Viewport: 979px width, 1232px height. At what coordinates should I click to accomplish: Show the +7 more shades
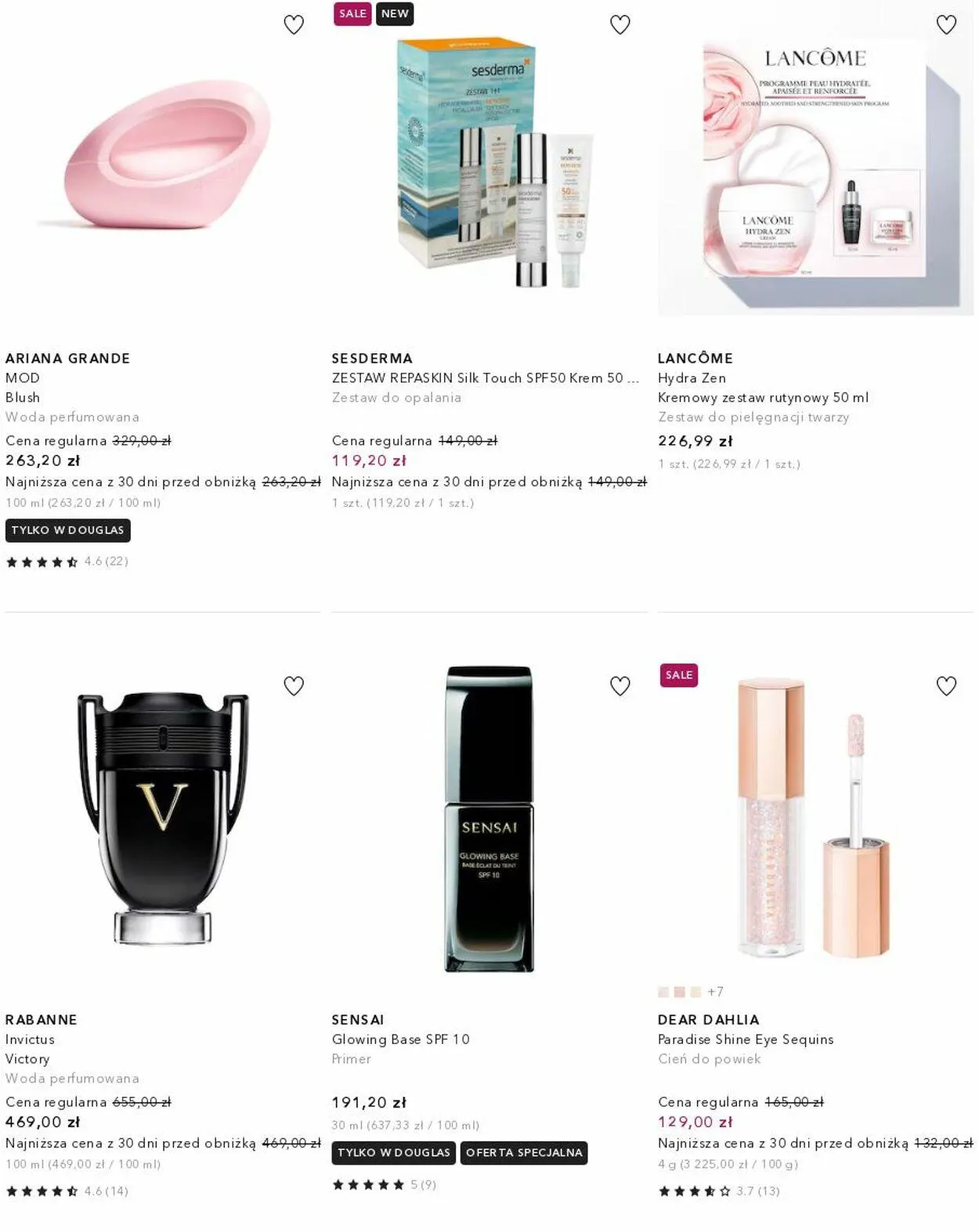tap(715, 992)
